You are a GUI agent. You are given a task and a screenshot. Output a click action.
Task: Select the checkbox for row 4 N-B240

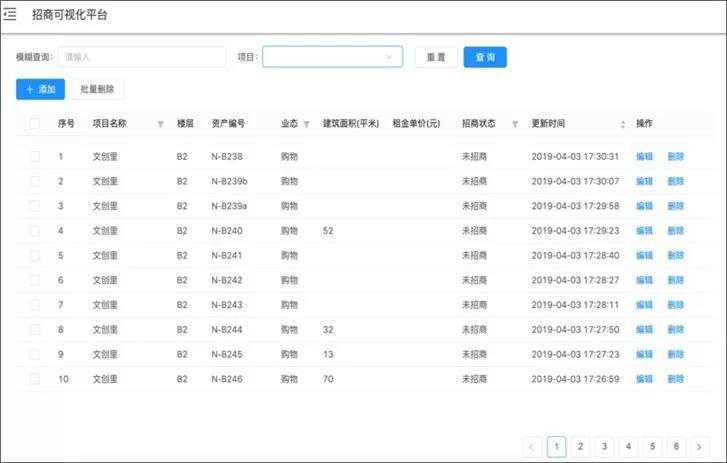(x=35, y=231)
